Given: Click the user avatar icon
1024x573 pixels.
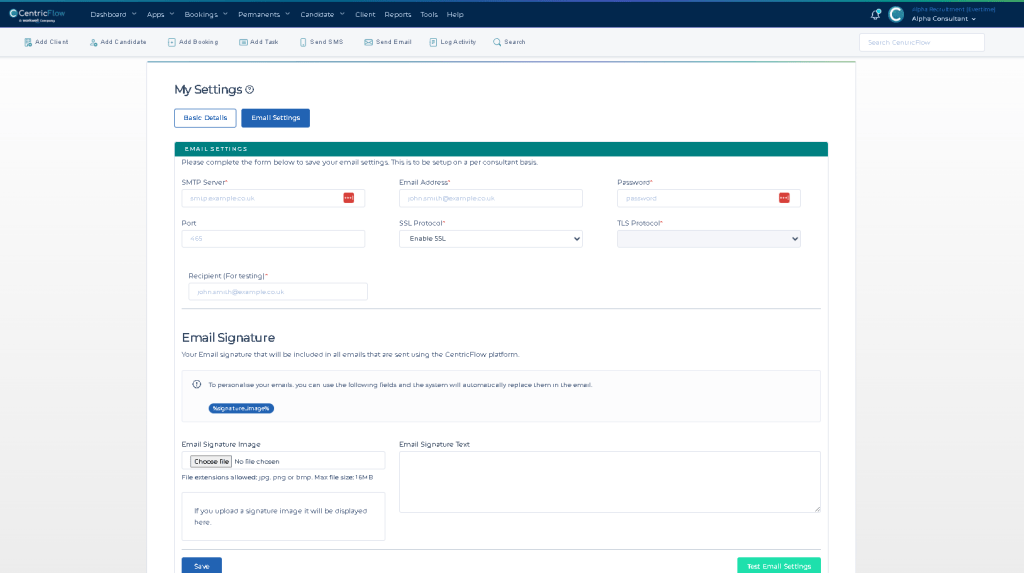Looking at the screenshot, I should [896, 14].
